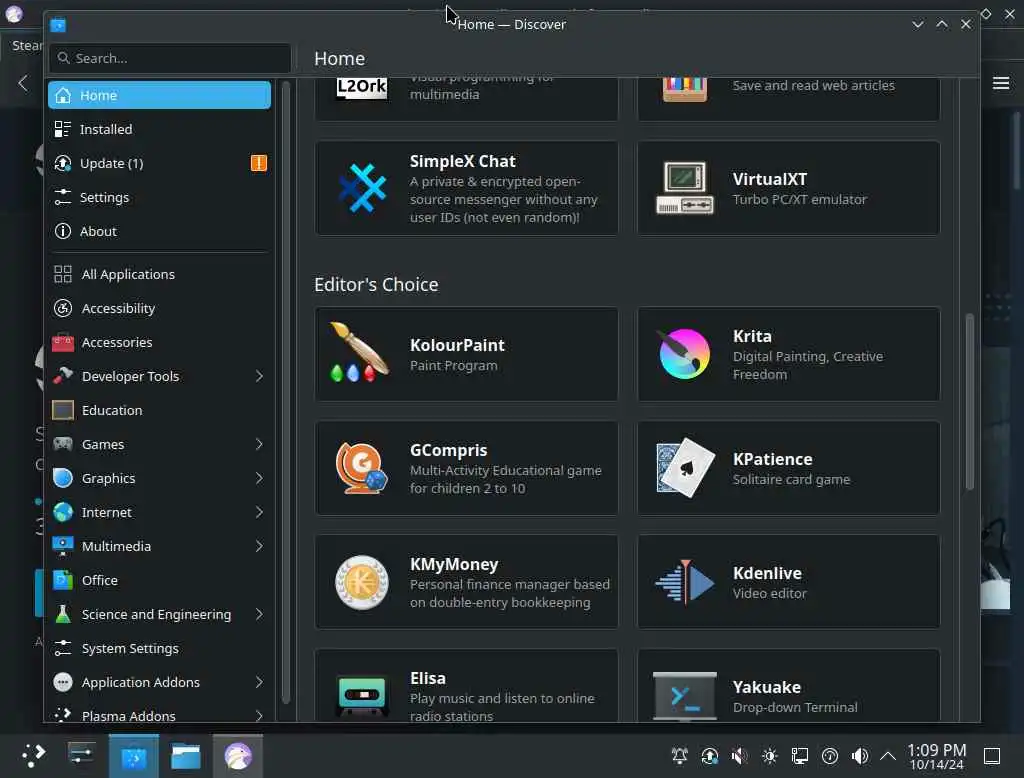The width and height of the screenshot is (1024, 778).
Task: Expand the Games category chevron
Action: pos(259,444)
